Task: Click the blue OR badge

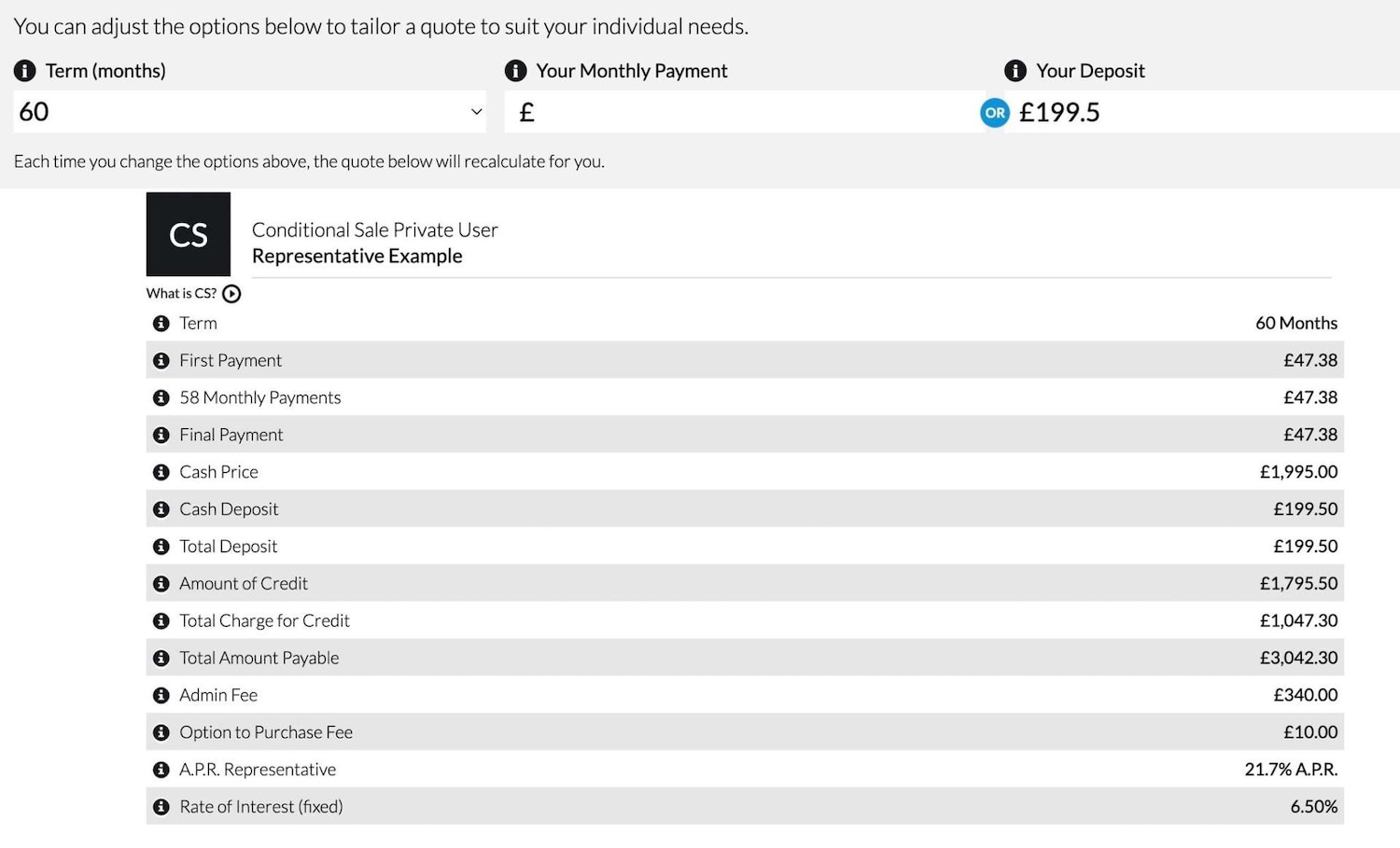Action: tap(995, 113)
